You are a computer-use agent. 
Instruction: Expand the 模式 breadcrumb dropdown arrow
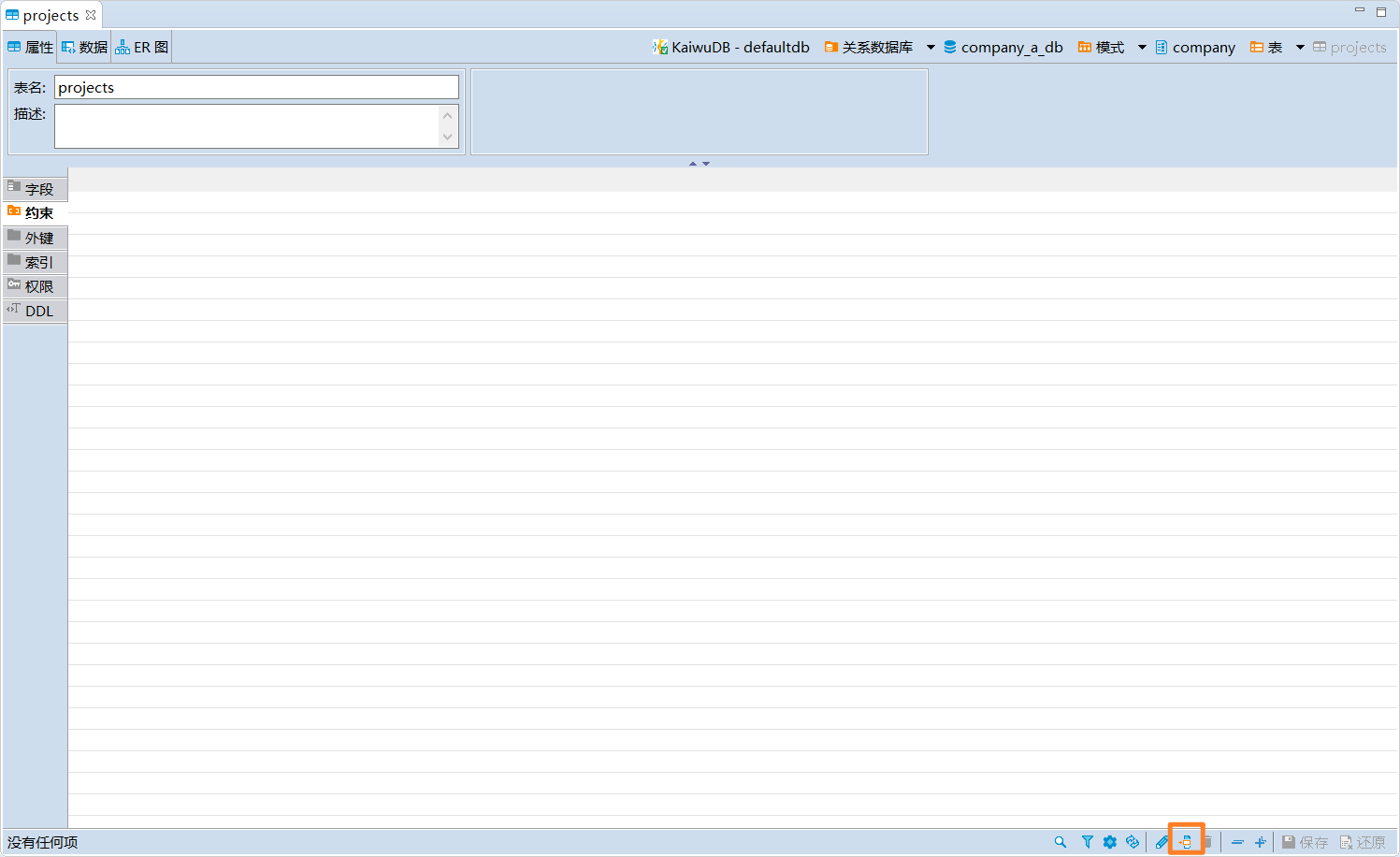(x=1142, y=48)
